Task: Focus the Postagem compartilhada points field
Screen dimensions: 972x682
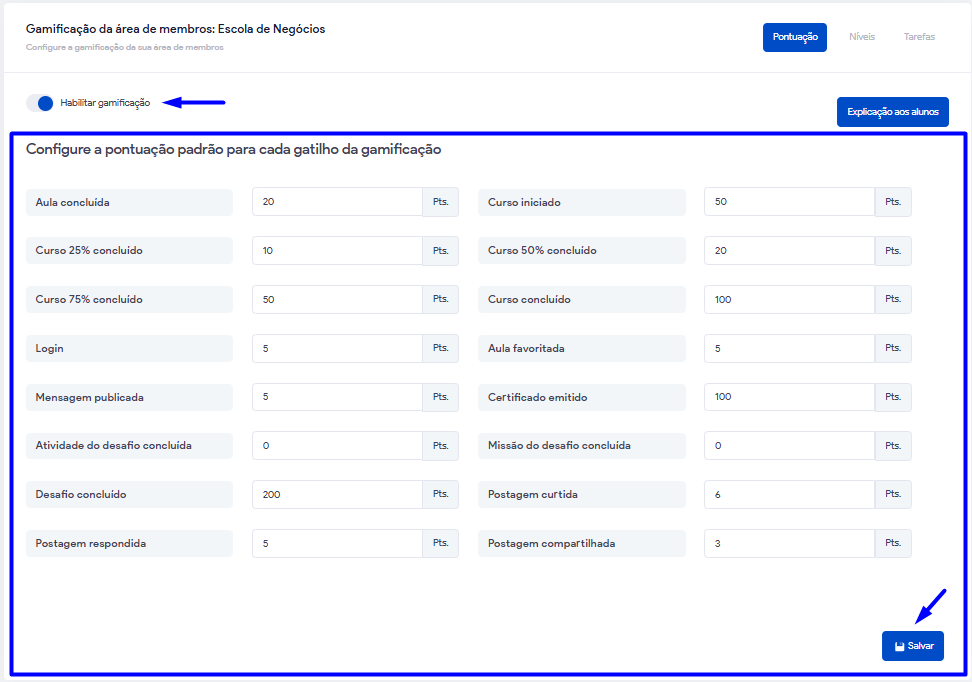Action: pyautogui.click(x=789, y=544)
